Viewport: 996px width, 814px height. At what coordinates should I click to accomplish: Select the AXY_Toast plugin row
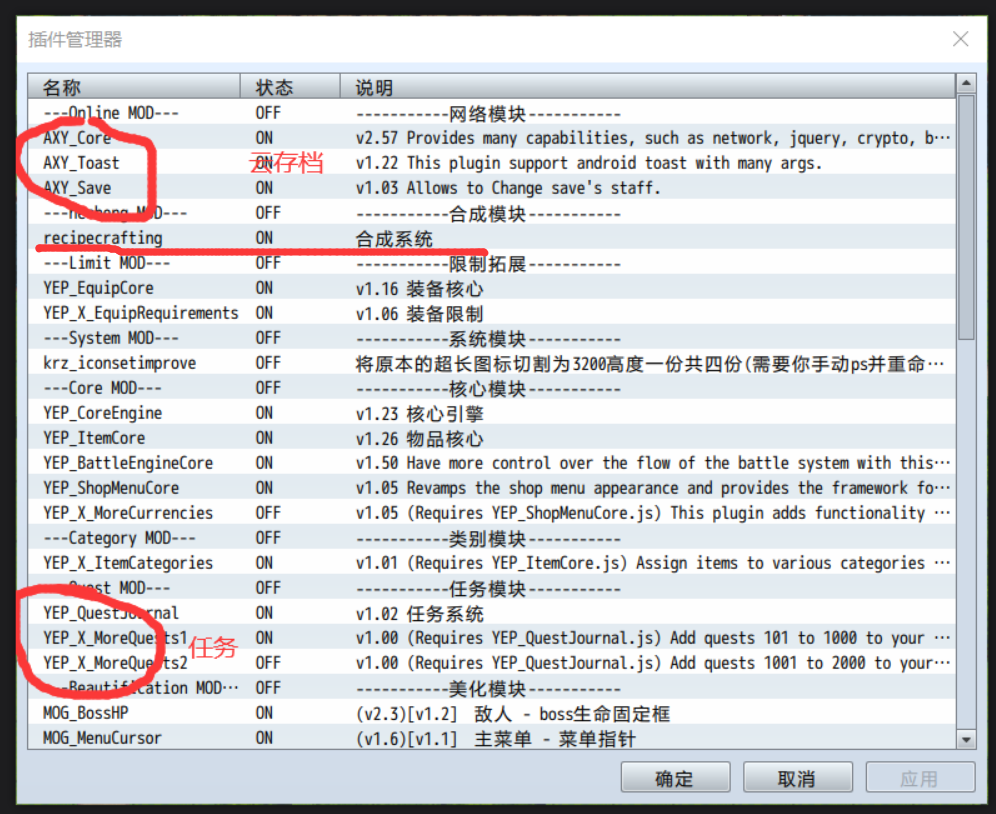pyautogui.click(x=492, y=163)
